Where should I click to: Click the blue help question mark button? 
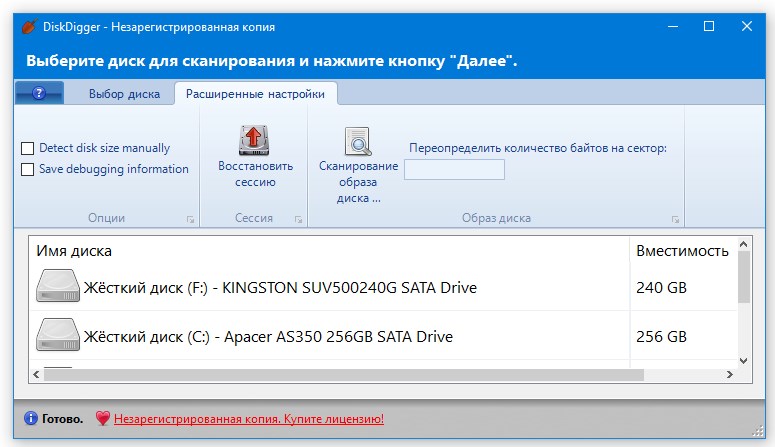click(x=40, y=94)
